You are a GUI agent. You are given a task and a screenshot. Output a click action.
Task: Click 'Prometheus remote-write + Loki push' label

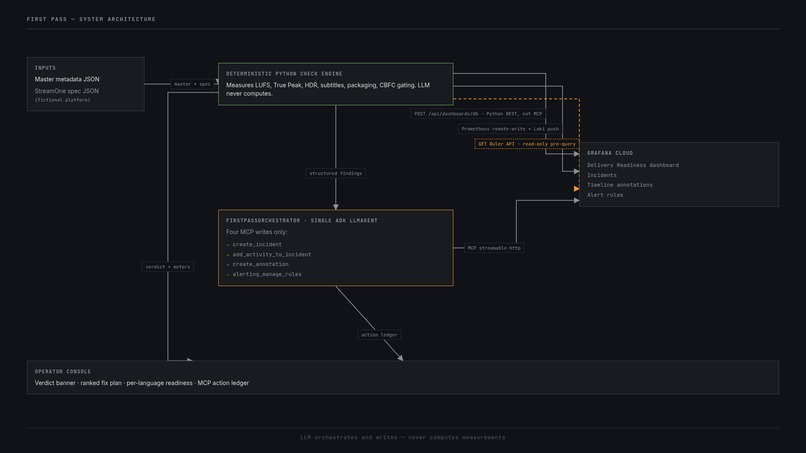pyautogui.click(x=510, y=129)
